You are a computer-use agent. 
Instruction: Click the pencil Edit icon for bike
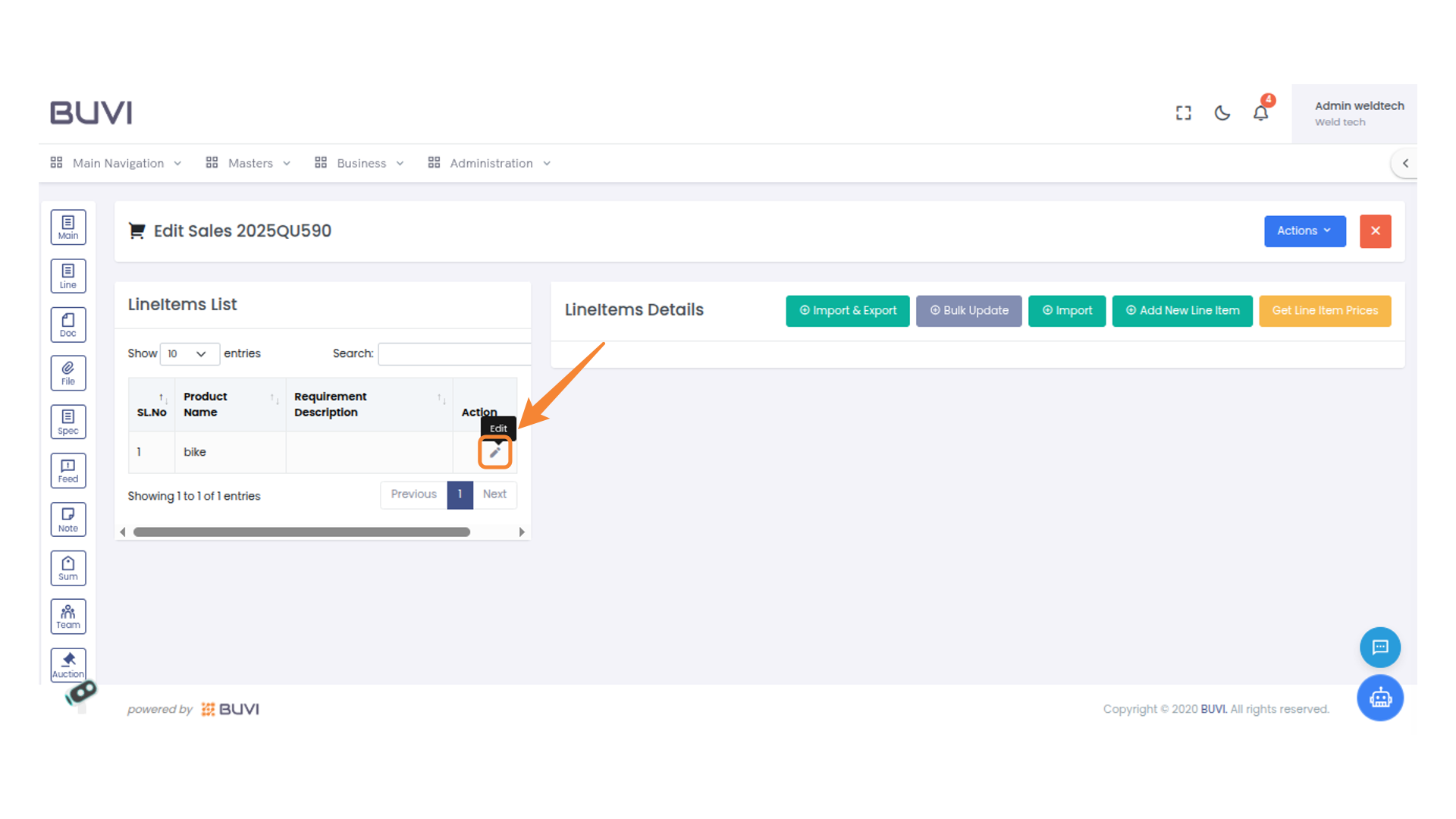(495, 453)
